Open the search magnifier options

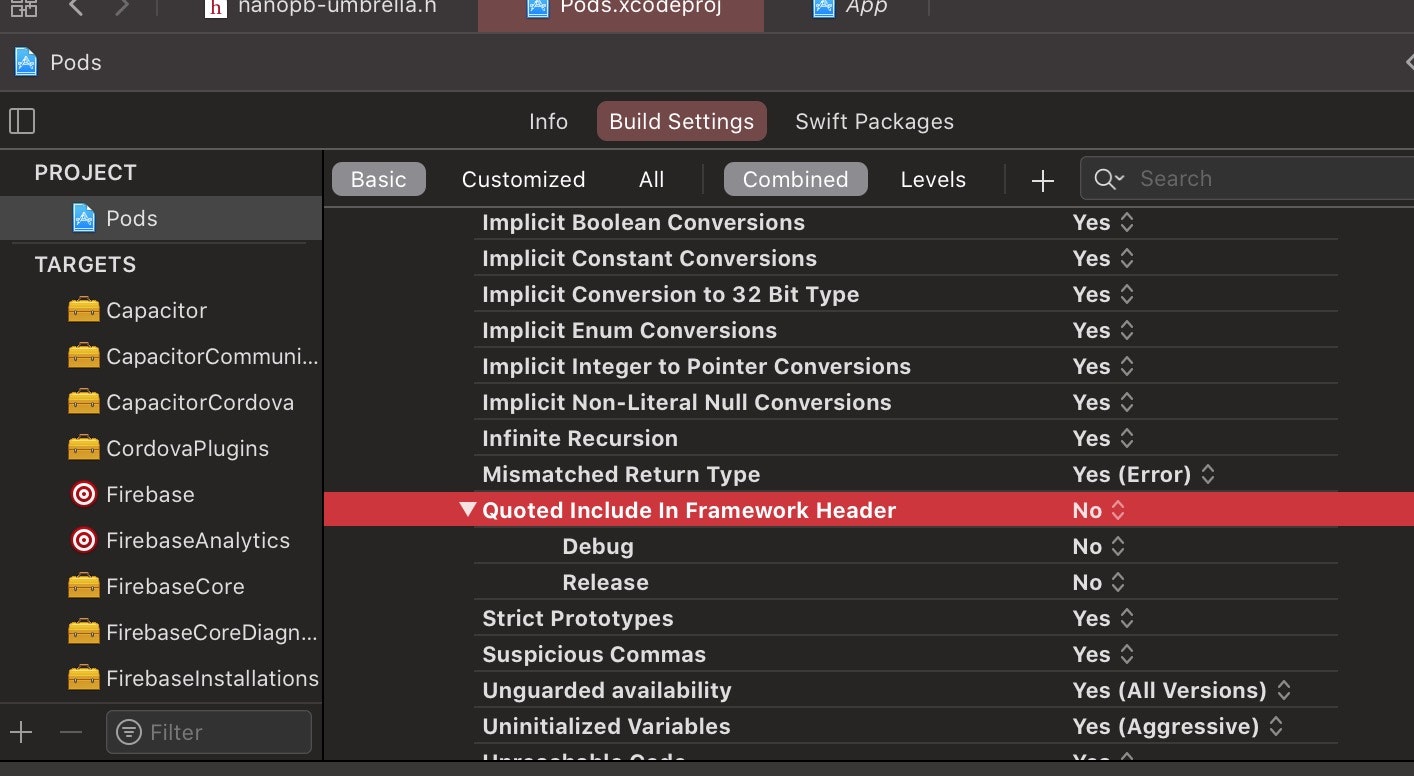pyautogui.click(x=1109, y=179)
